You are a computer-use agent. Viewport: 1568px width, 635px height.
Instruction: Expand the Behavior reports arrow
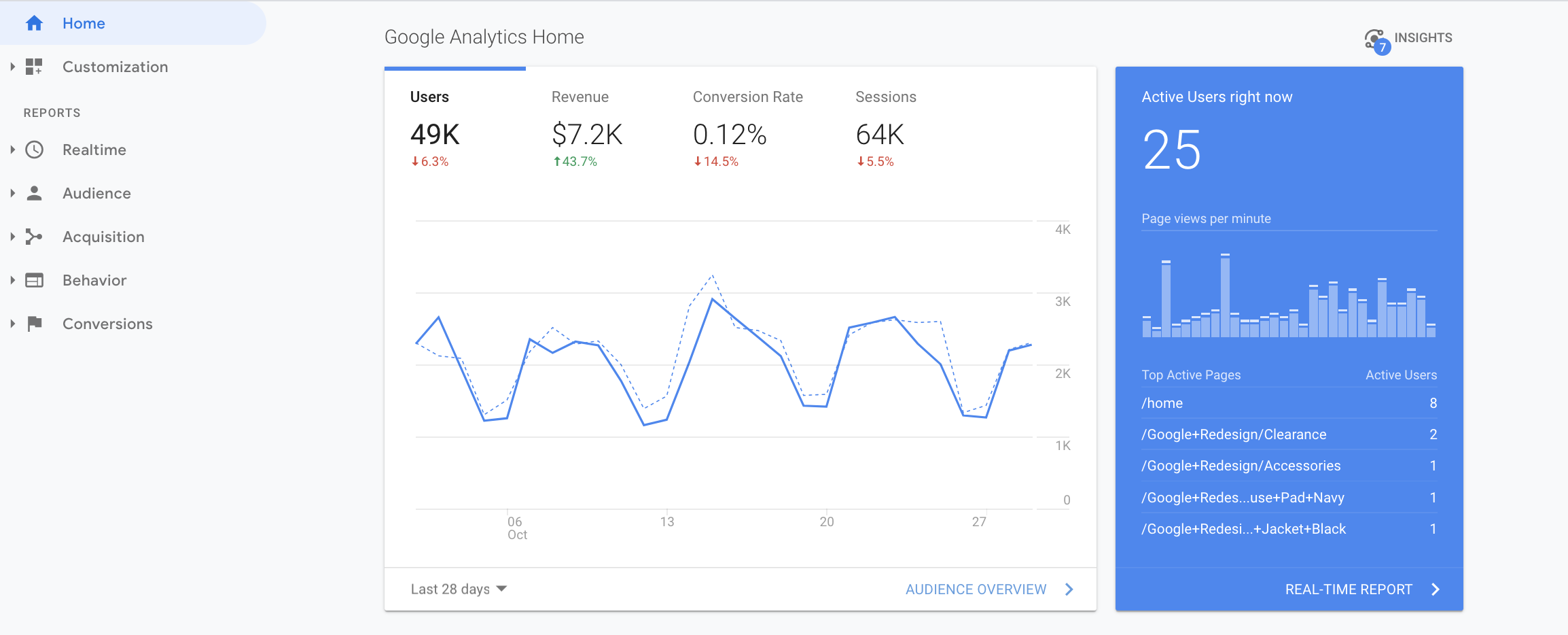click(x=12, y=280)
